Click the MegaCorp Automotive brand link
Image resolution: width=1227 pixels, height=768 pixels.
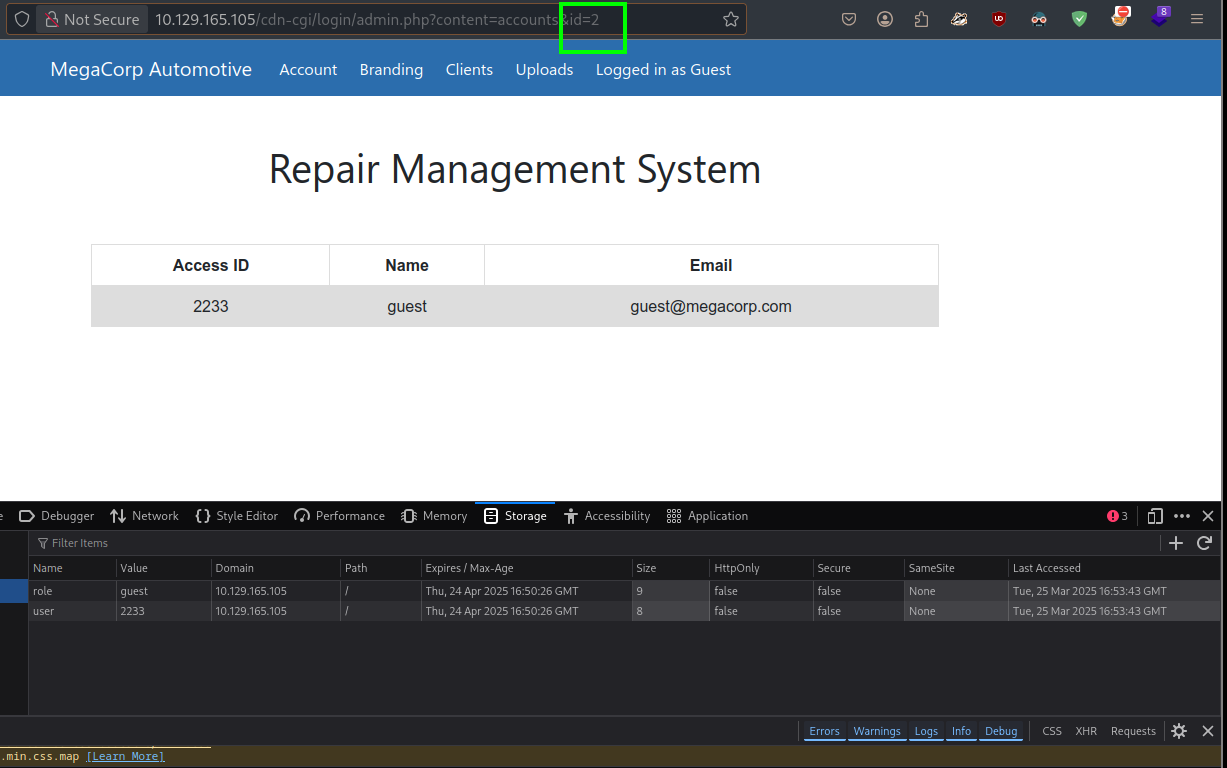(151, 69)
